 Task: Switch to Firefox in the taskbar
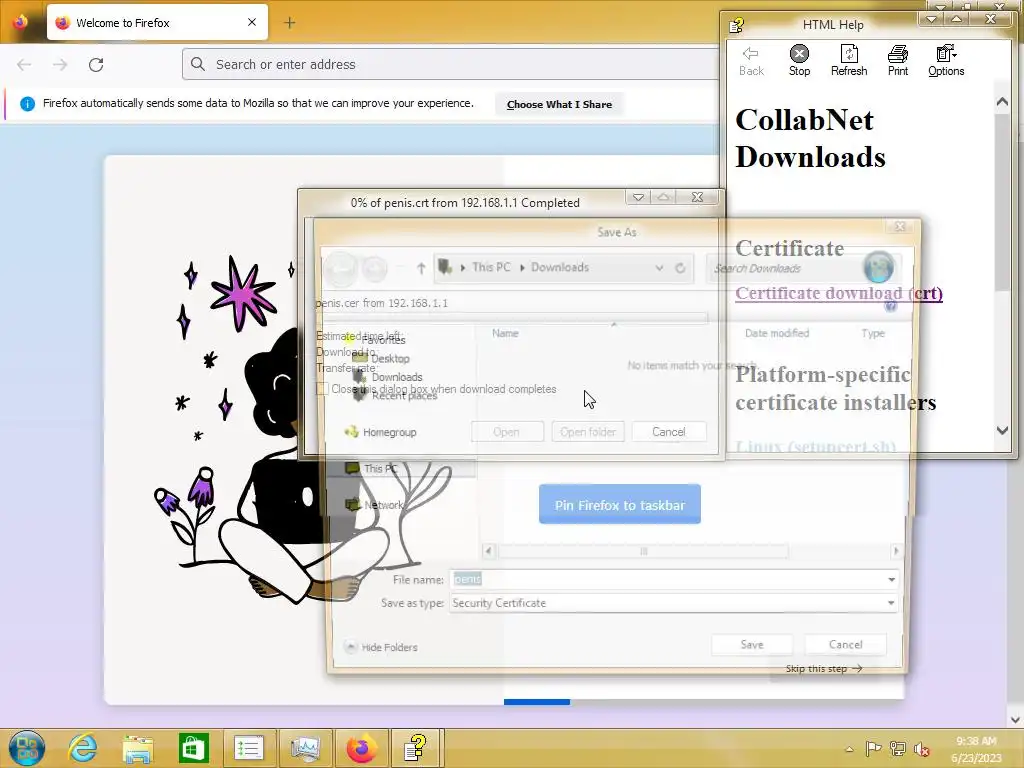point(361,748)
